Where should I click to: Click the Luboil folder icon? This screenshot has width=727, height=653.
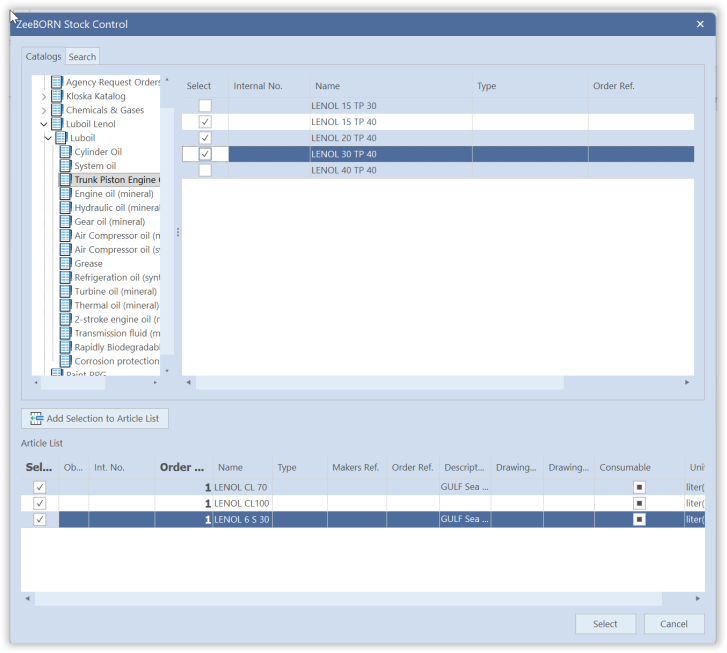pyautogui.click(x=61, y=138)
